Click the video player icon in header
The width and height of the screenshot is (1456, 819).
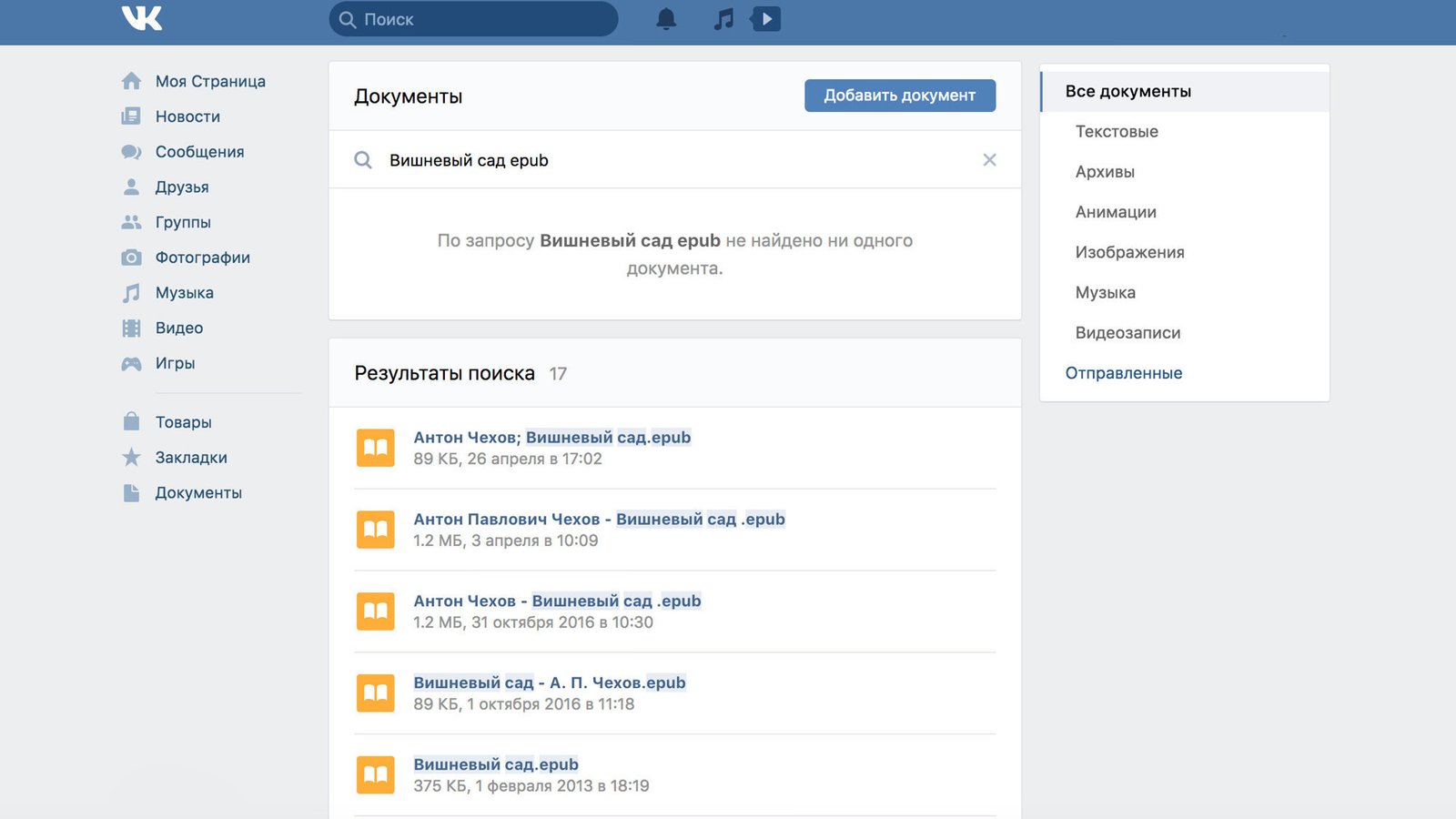point(766,19)
